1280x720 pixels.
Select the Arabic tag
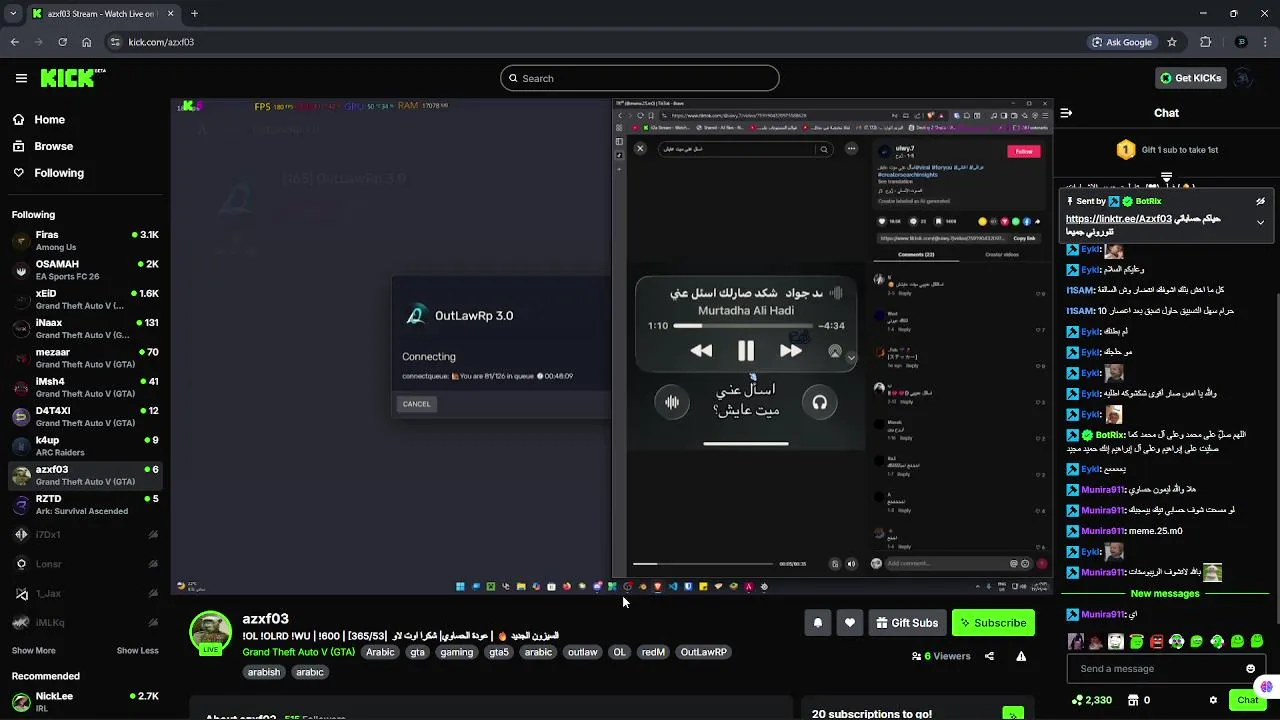click(x=380, y=652)
